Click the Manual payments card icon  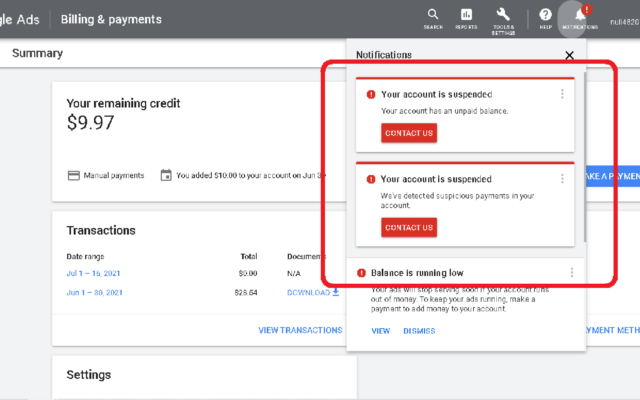[73, 176]
